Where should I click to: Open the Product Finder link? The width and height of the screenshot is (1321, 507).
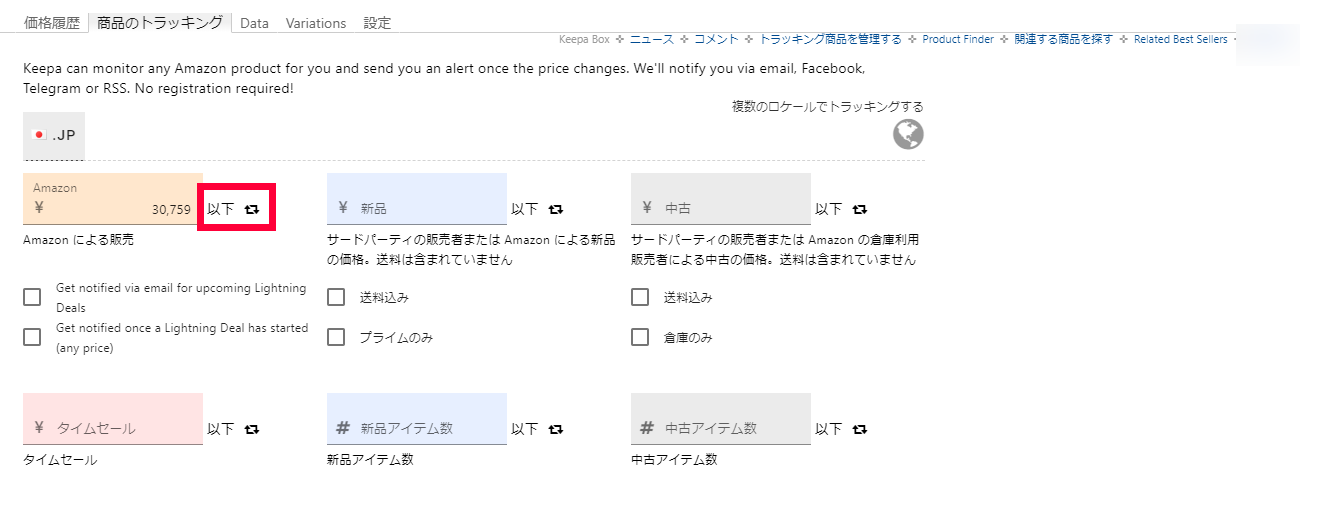coord(958,40)
